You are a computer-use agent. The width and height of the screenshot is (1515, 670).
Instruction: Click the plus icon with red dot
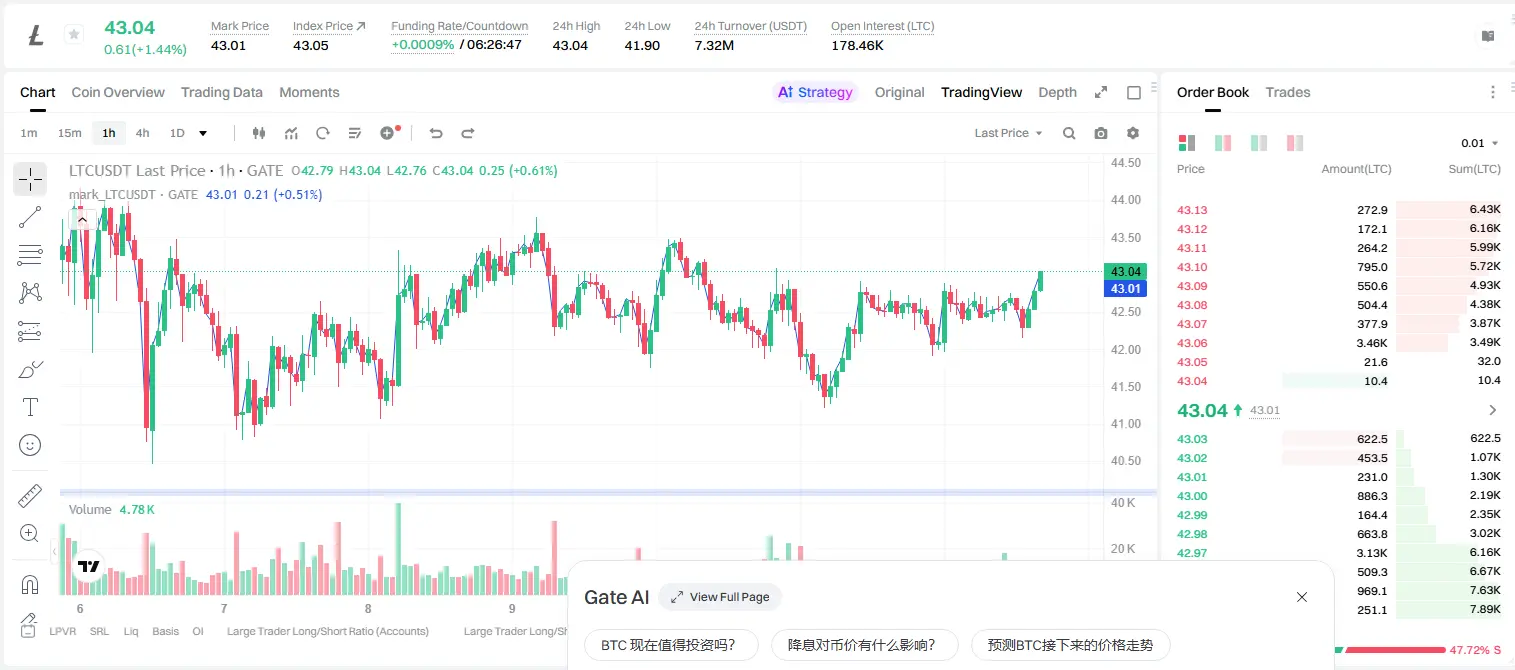click(x=389, y=133)
